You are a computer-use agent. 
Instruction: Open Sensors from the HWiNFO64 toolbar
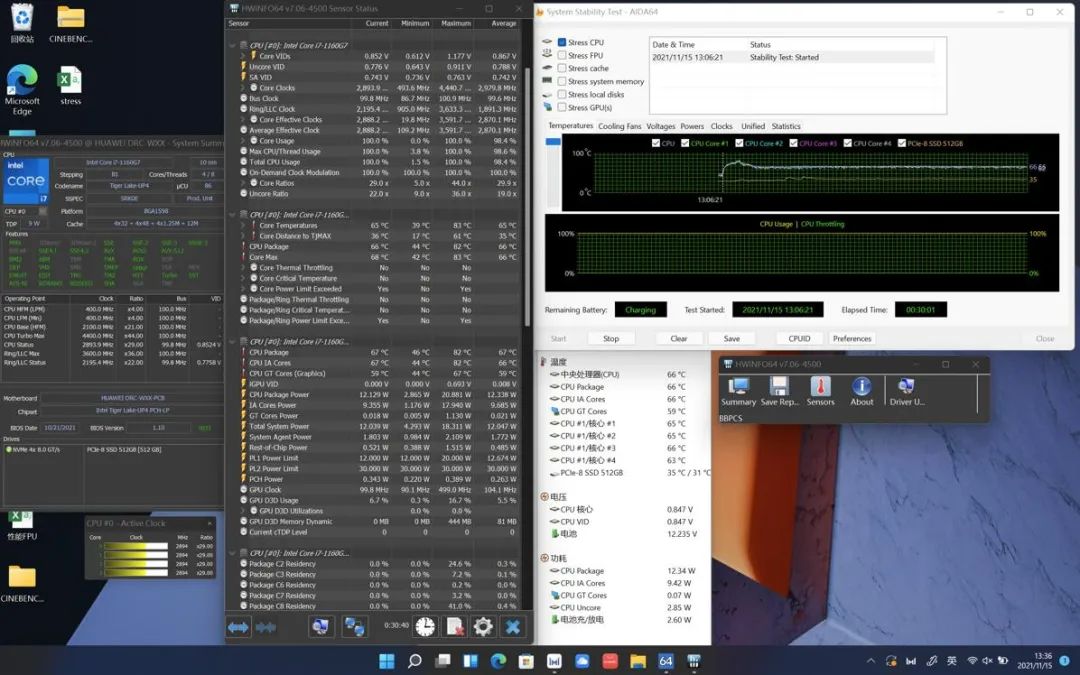click(x=820, y=391)
